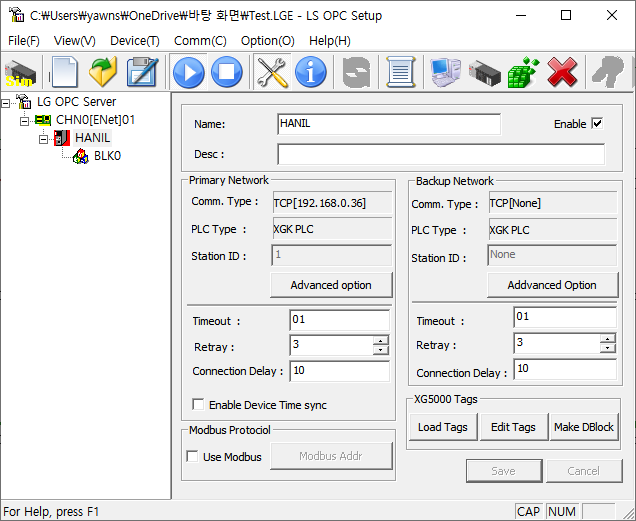Screen dimensions: 636x521
Task: Click the Make DBlock button
Action: [584, 427]
